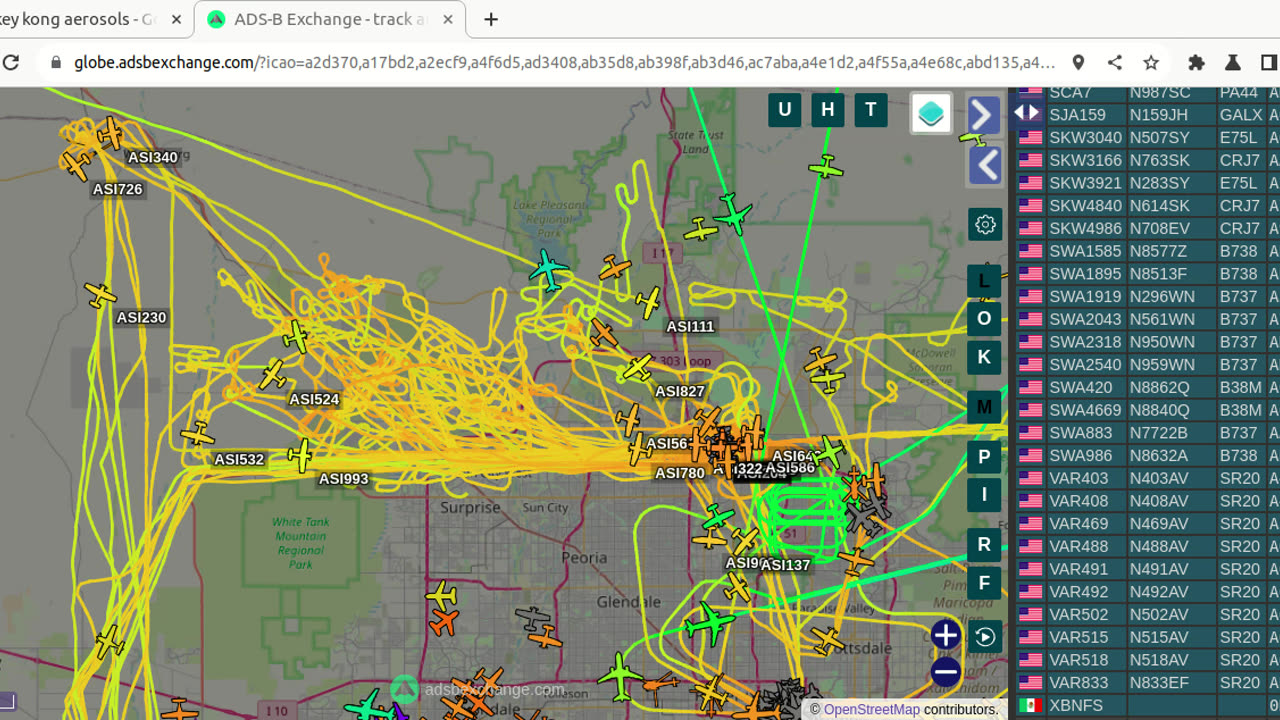Zoom in on the map with plus button
This screenshot has height=720, width=1280.
945,635
